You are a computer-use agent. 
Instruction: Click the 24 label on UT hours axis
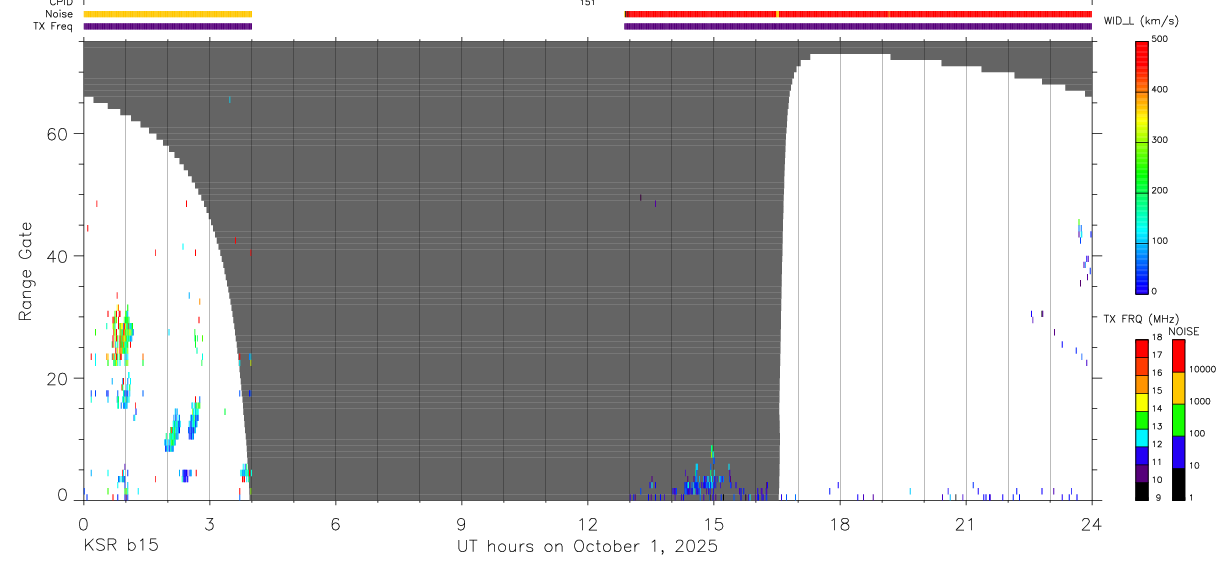coord(1091,523)
